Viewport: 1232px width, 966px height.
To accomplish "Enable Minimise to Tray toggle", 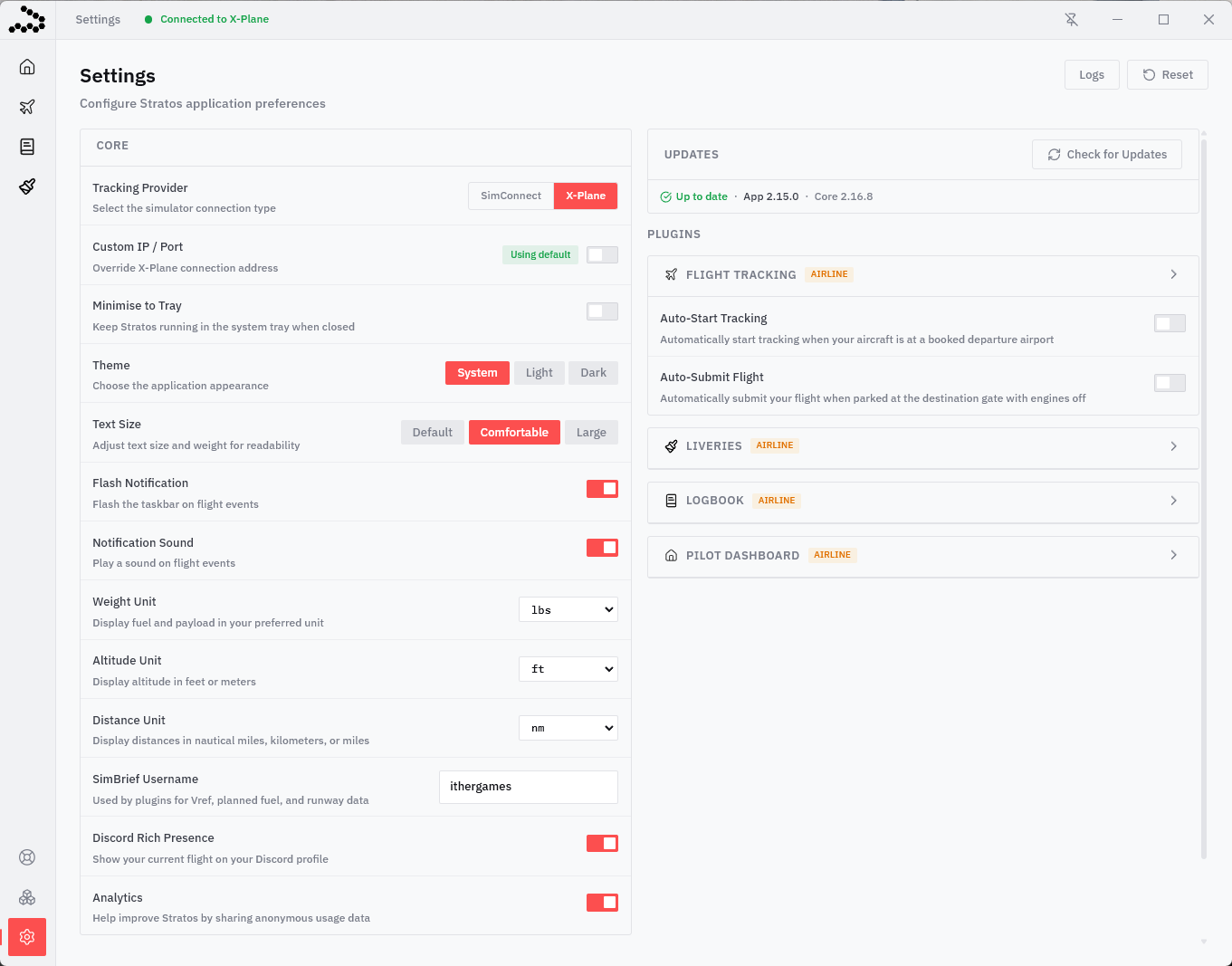I will pos(602,311).
